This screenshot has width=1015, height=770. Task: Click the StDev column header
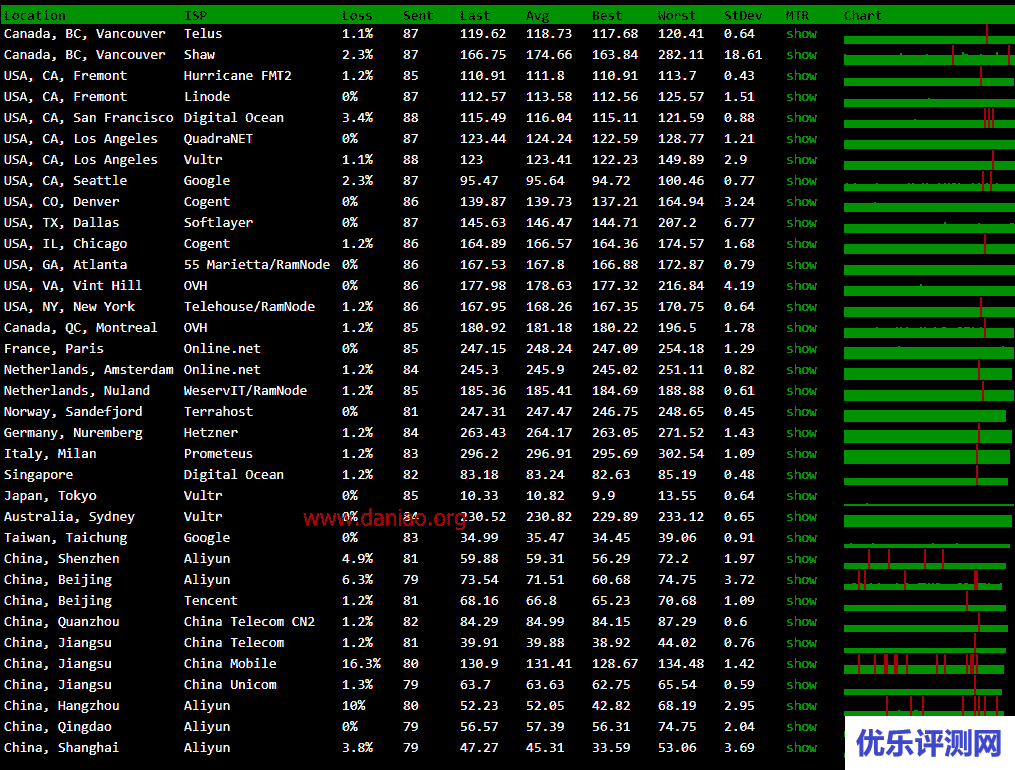coord(743,16)
